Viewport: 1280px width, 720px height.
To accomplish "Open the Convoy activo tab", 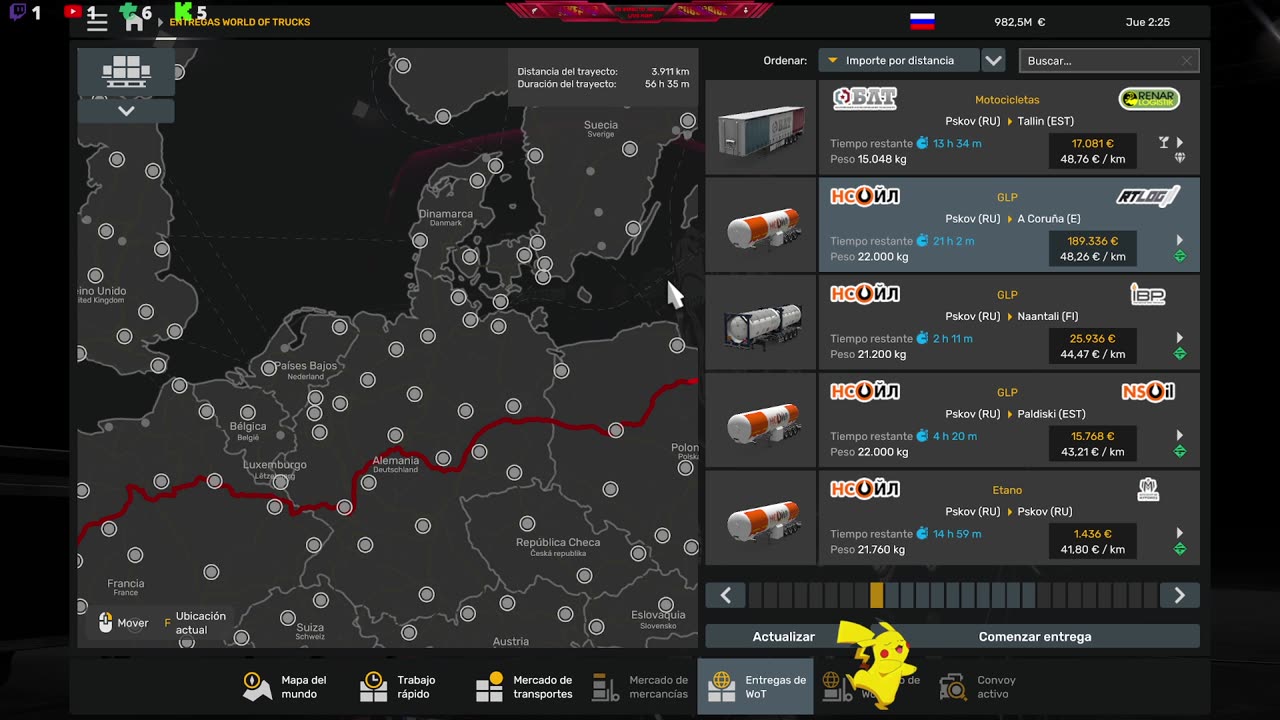I will (x=977, y=687).
